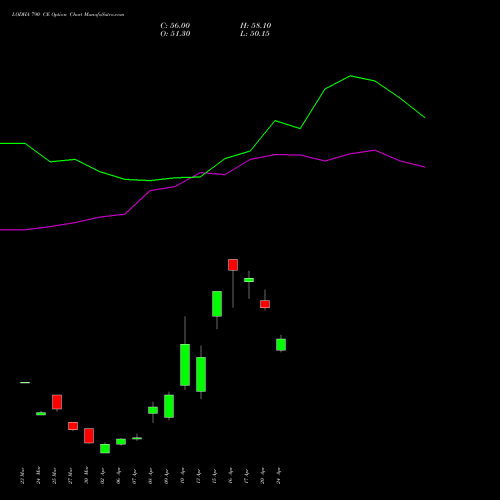The image size is (500, 500).
Task: Click the 20 Apr date label
Action: pyautogui.click(x=262, y=476)
